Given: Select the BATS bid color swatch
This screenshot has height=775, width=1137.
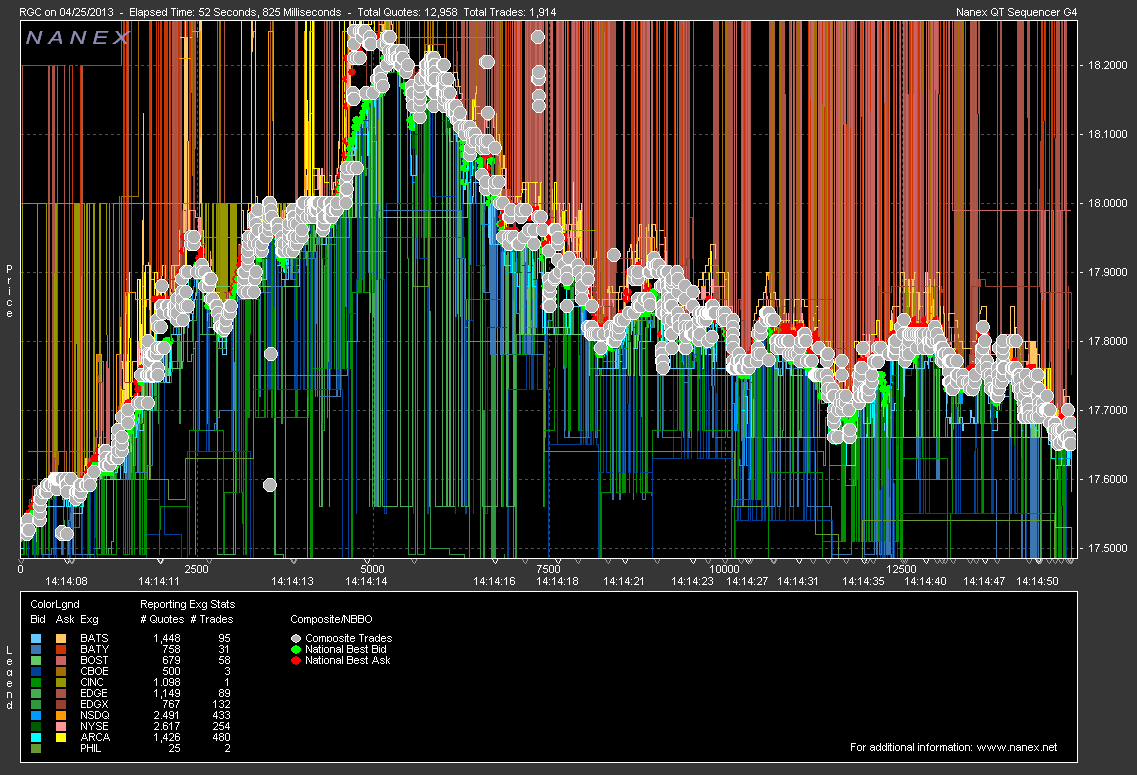Looking at the screenshot, I should click(36, 639).
